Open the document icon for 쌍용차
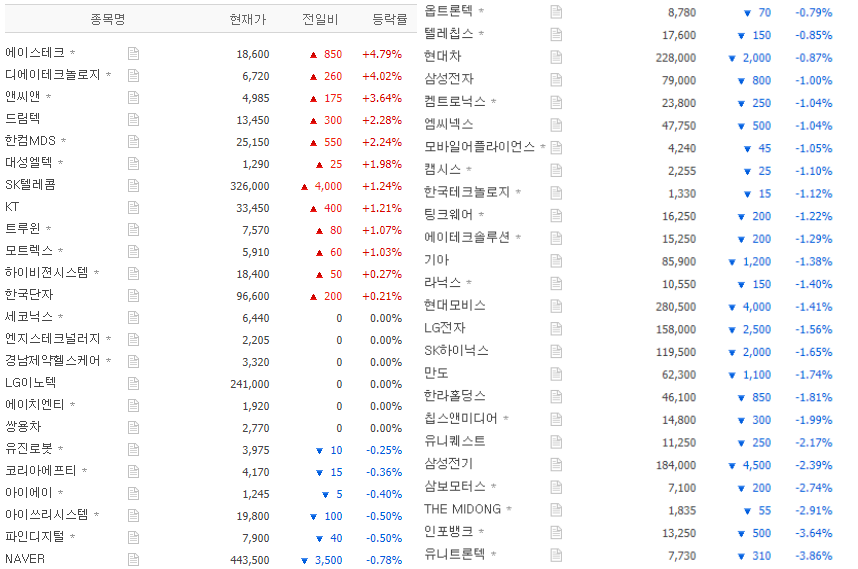The image size is (858, 569). [x=134, y=427]
